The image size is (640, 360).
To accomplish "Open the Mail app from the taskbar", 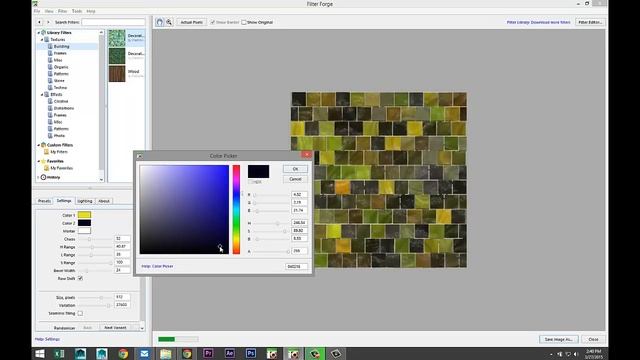I will click(144, 354).
